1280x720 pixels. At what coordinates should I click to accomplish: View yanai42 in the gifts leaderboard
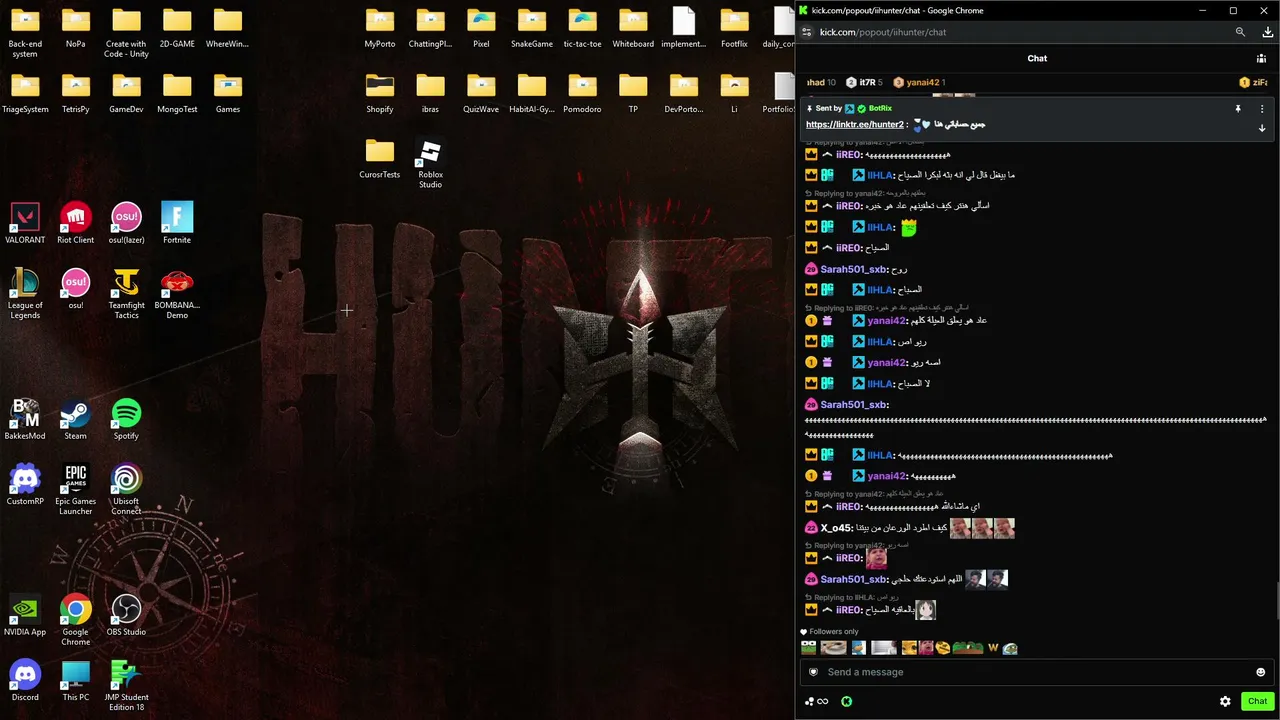click(919, 83)
